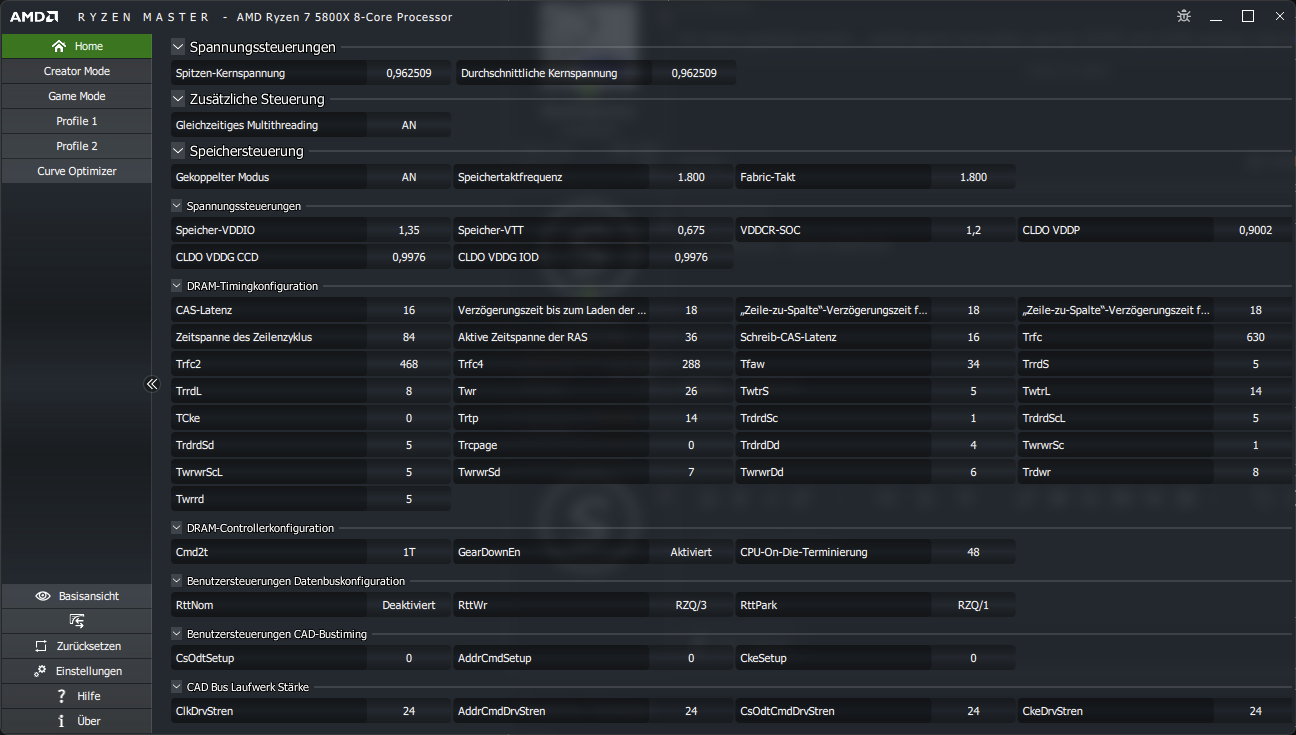Collapse the top Spannungssteuerungen section
Viewport: 1296px width, 735px height.
(x=178, y=47)
